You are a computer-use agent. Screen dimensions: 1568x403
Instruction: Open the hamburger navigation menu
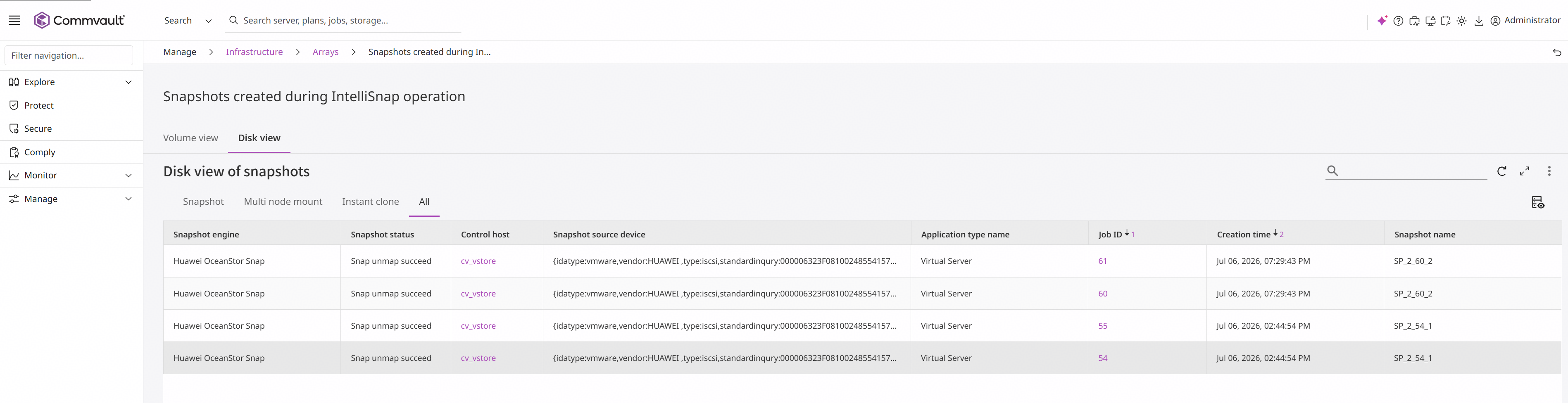tap(14, 20)
